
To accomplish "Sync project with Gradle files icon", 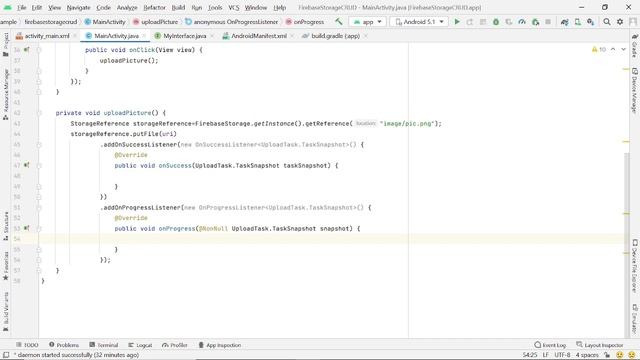I will click(x=564, y=22).
